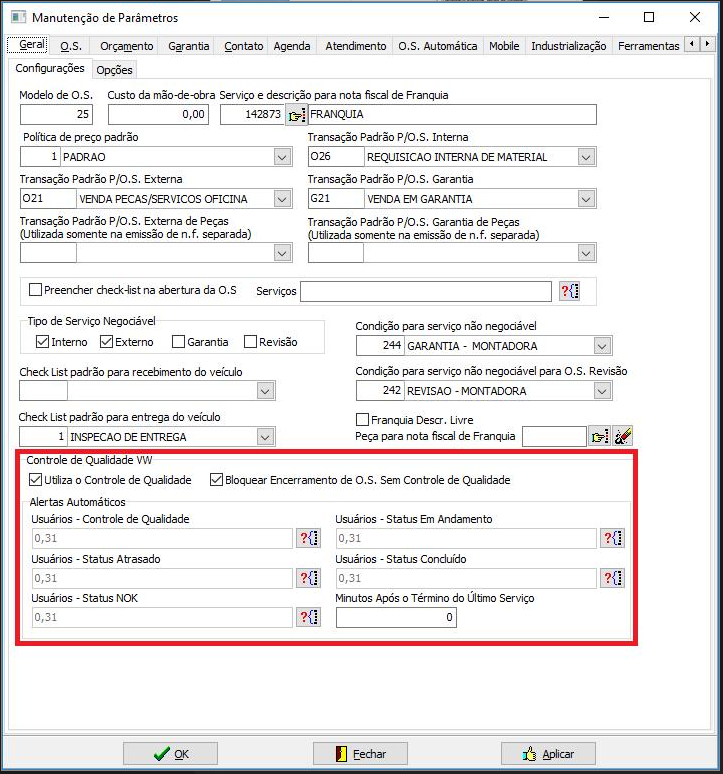The width and height of the screenshot is (723, 774).
Task: Open Serviços search helper icon
Action: tap(570, 291)
